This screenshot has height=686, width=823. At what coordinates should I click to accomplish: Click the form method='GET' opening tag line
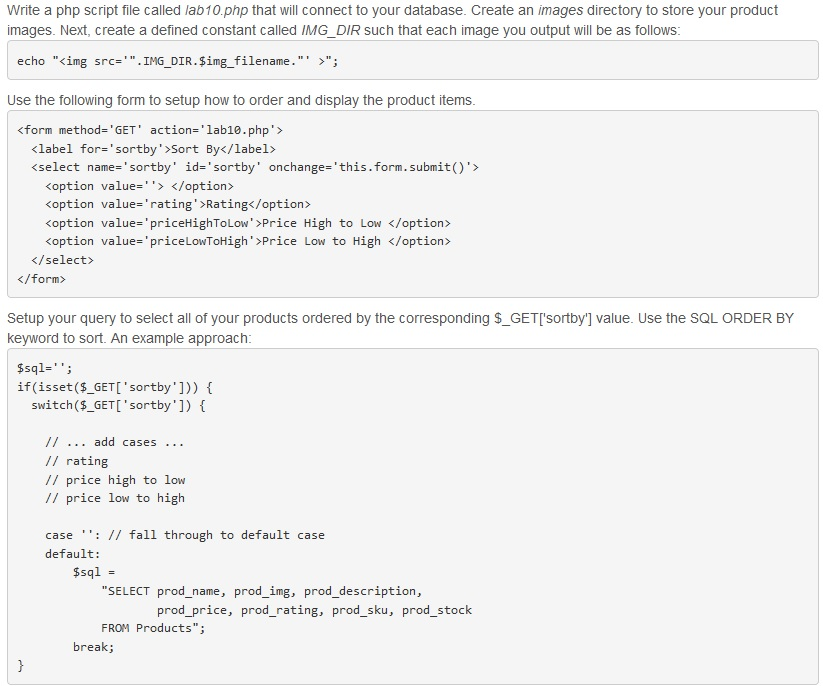click(150, 130)
